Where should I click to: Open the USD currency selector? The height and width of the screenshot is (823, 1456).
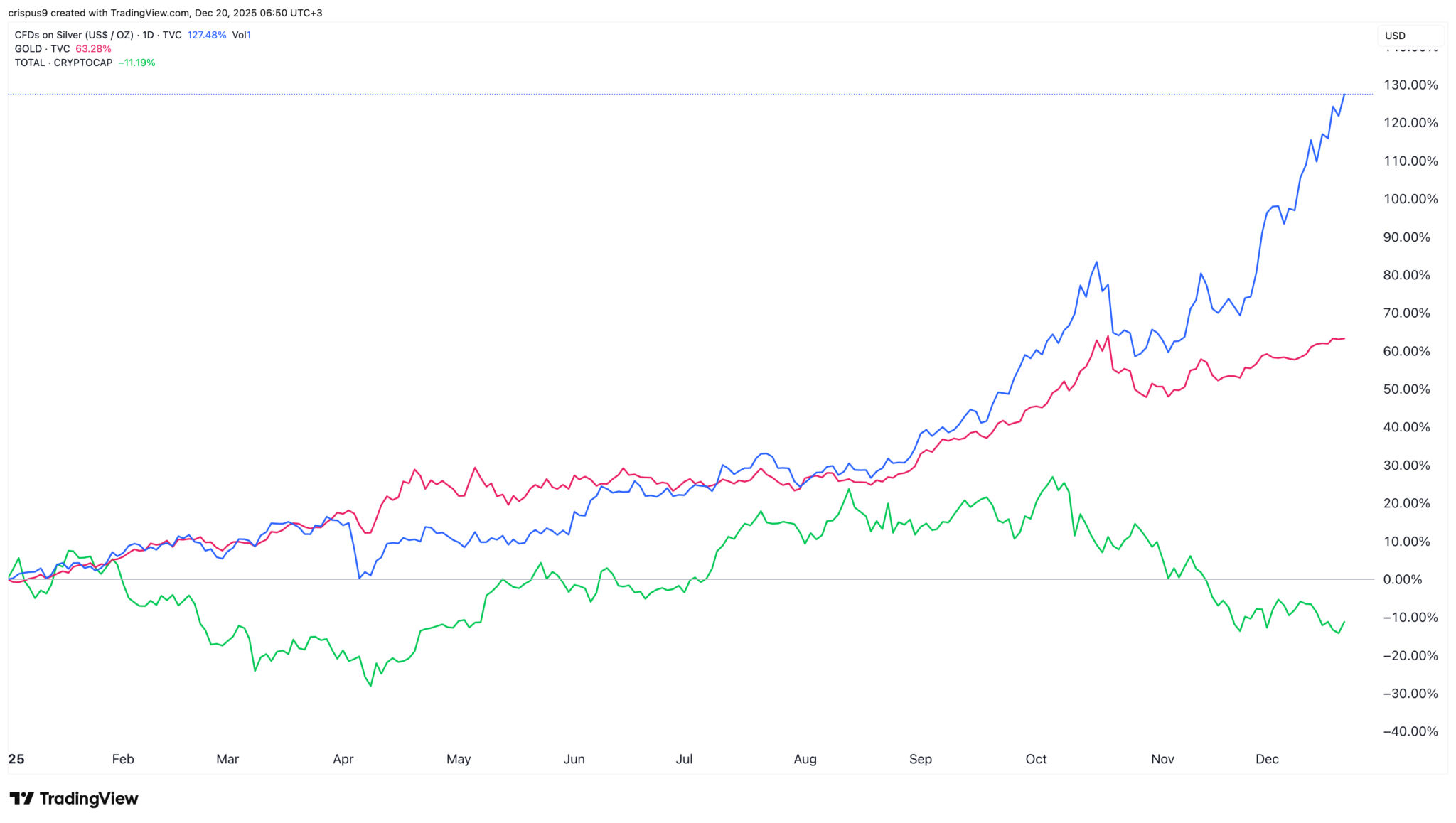(x=1395, y=36)
